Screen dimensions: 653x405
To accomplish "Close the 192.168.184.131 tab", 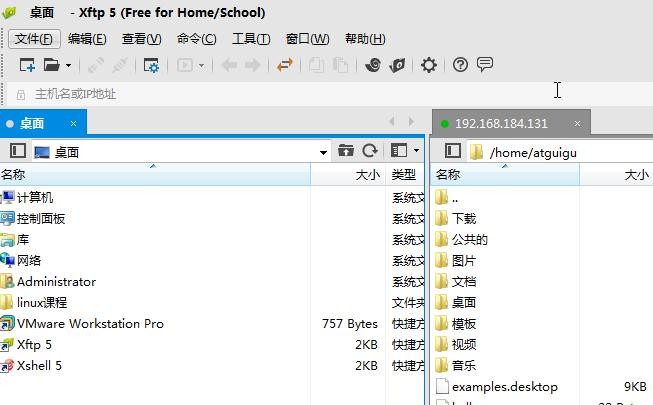I will tap(577, 124).
